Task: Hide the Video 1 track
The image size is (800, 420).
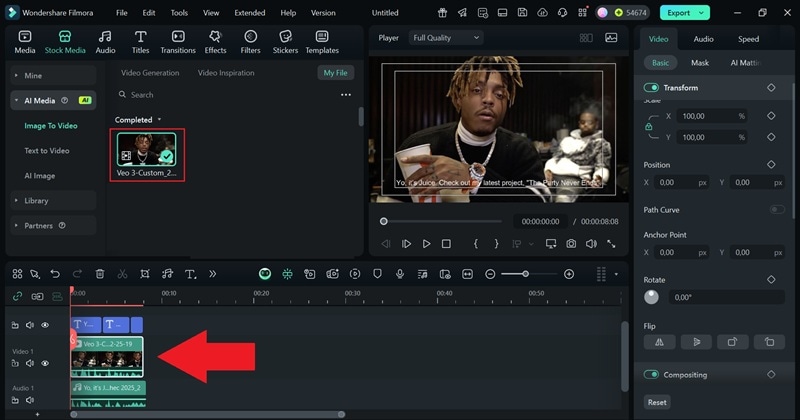Action: [45, 363]
